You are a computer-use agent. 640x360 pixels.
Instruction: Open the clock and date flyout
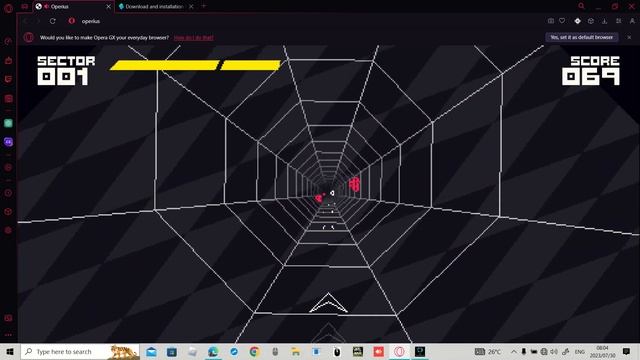coord(602,351)
